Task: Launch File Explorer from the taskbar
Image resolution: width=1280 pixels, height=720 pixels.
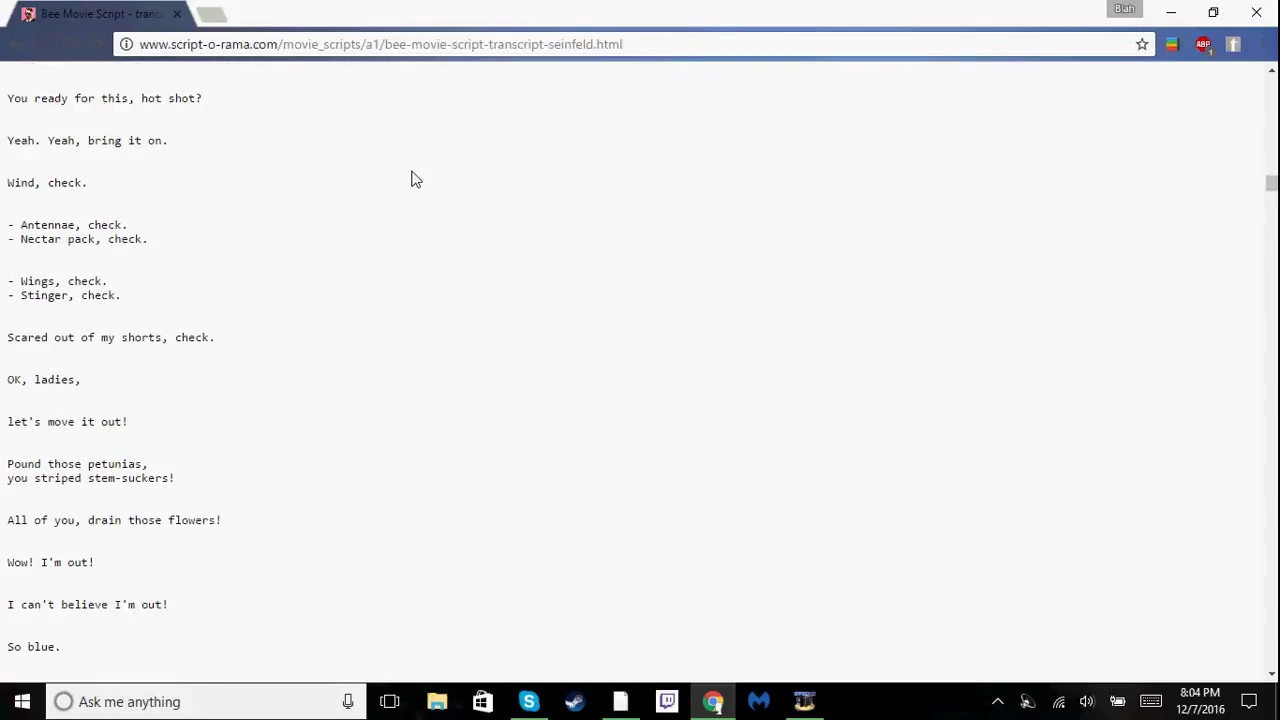Action: 436,701
